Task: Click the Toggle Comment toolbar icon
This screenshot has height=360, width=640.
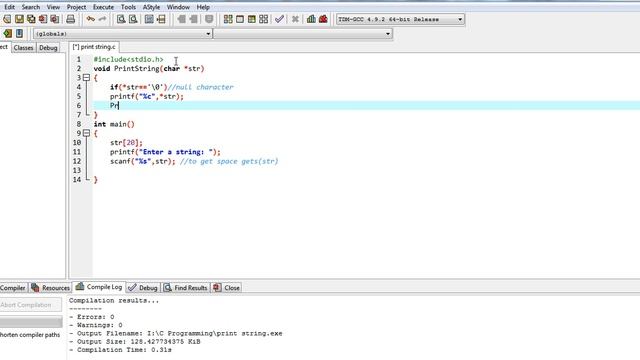Action: point(209,19)
